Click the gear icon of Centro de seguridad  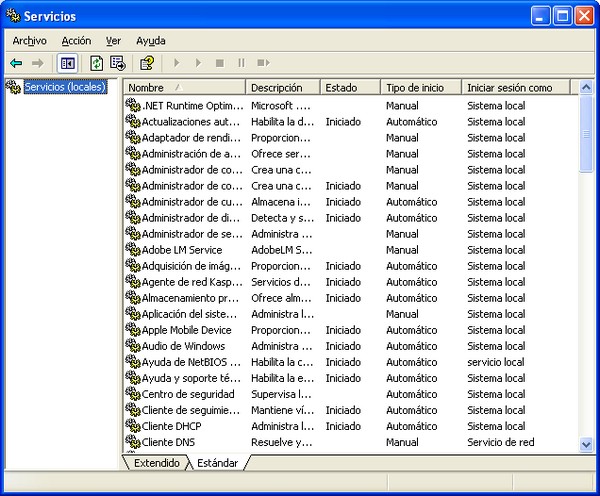click(x=133, y=394)
